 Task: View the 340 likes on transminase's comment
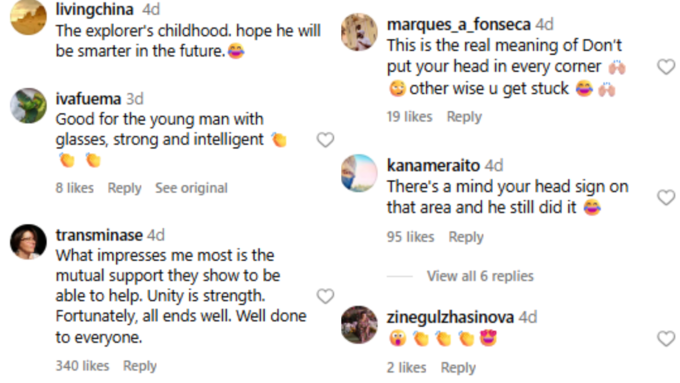82,366
